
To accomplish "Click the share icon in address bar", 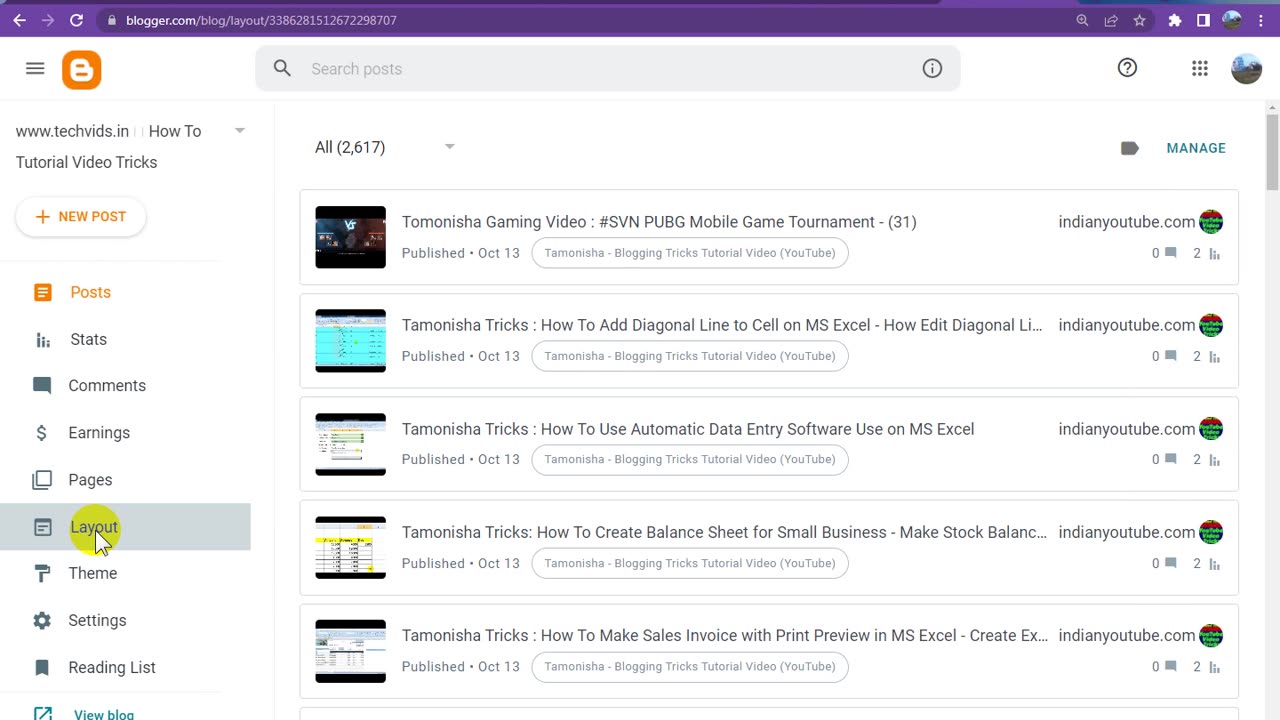I will click(x=1111, y=20).
